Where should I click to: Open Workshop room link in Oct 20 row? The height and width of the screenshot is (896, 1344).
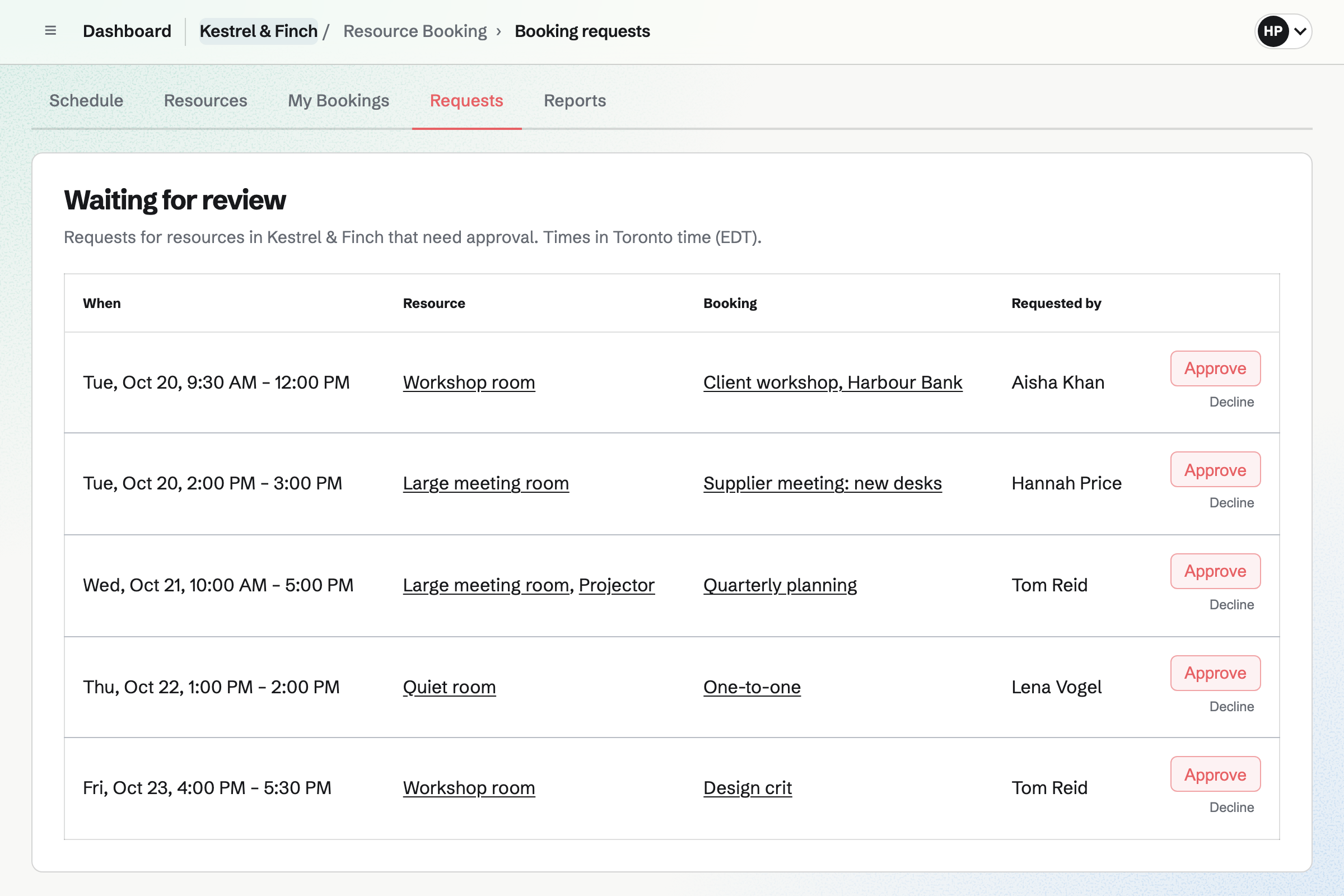pyautogui.click(x=469, y=382)
